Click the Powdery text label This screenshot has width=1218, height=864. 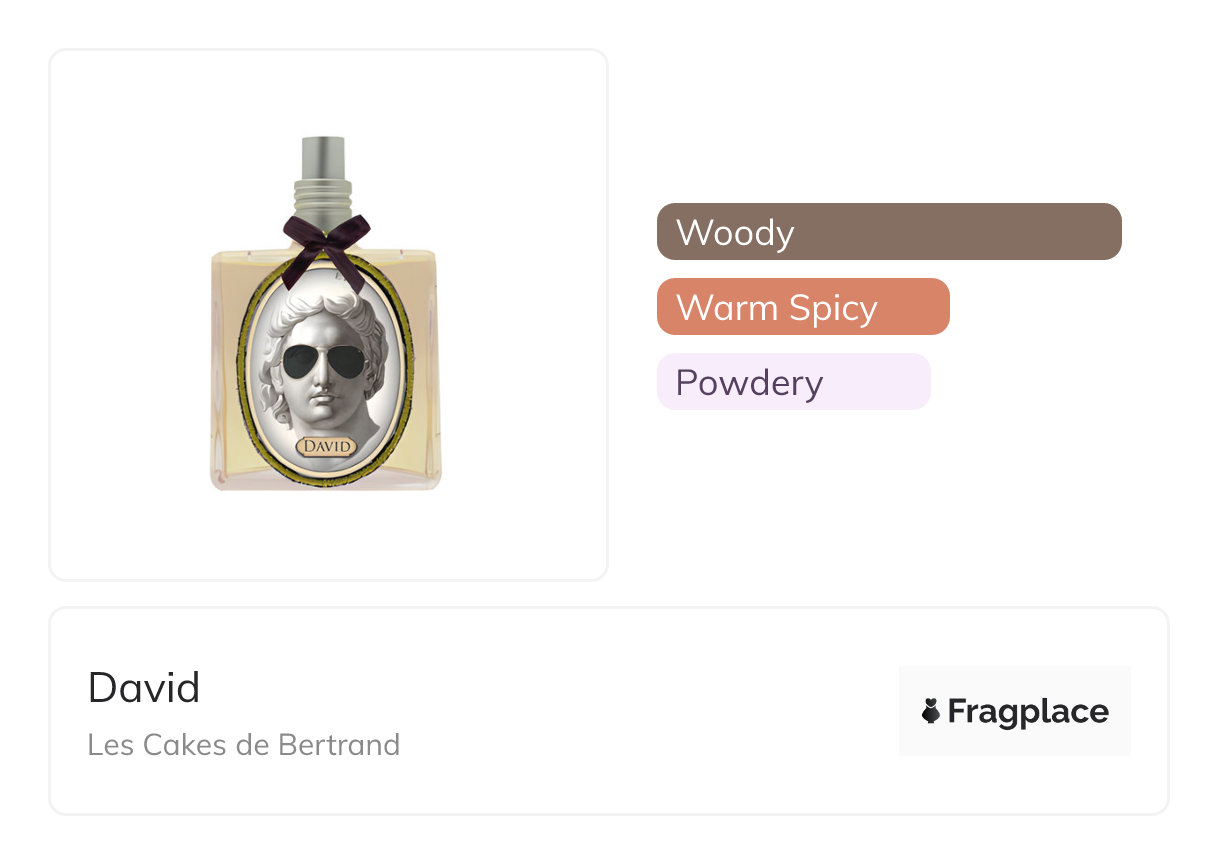(749, 382)
